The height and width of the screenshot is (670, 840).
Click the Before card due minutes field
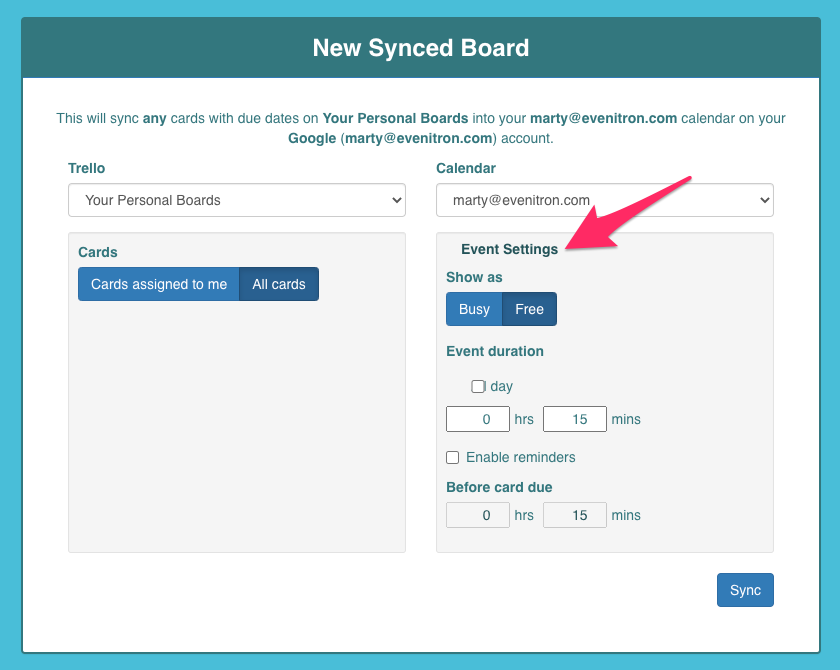click(x=575, y=515)
